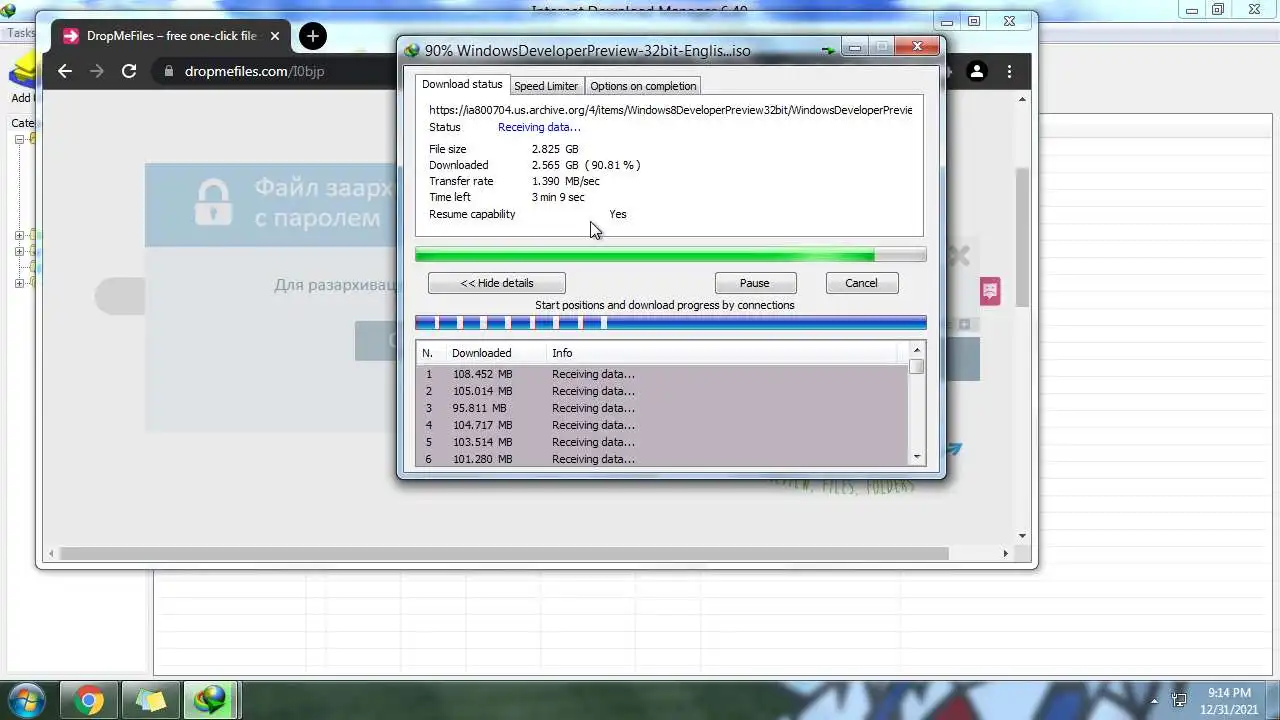
Task: Click down arrow of connections list scrollbar
Action: pyautogui.click(x=917, y=457)
